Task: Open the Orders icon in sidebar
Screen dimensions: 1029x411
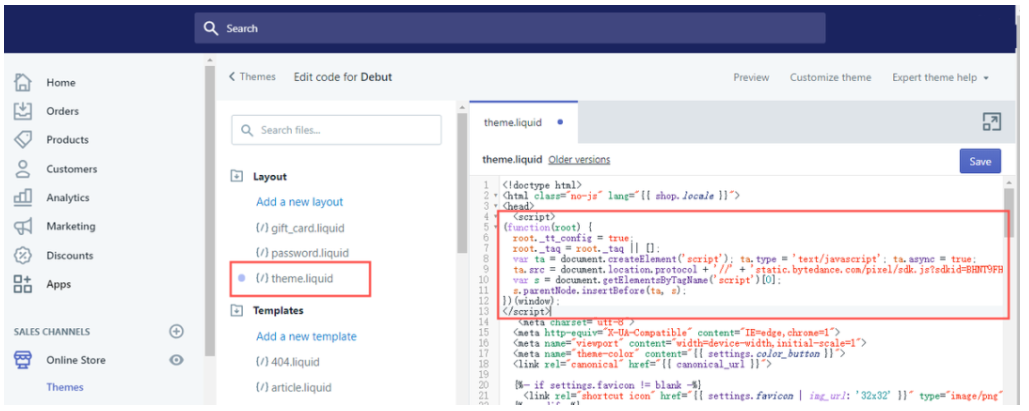Action: pyautogui.click(x=23, y=111)
